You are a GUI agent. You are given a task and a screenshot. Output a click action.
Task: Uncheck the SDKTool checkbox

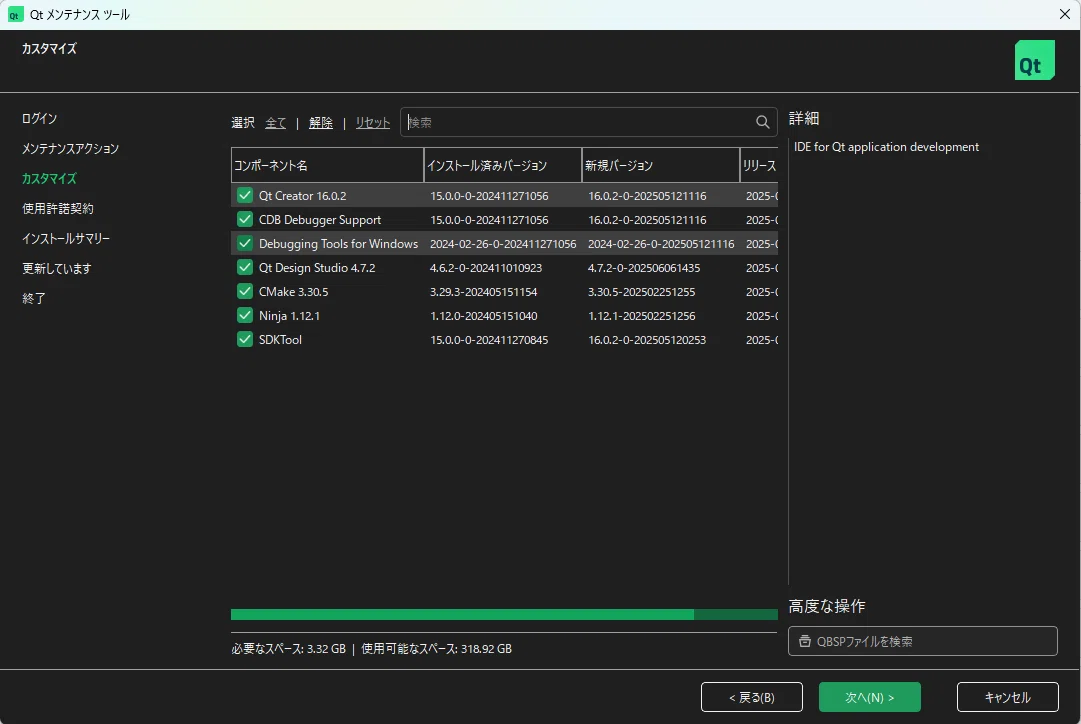pos(245,339)
